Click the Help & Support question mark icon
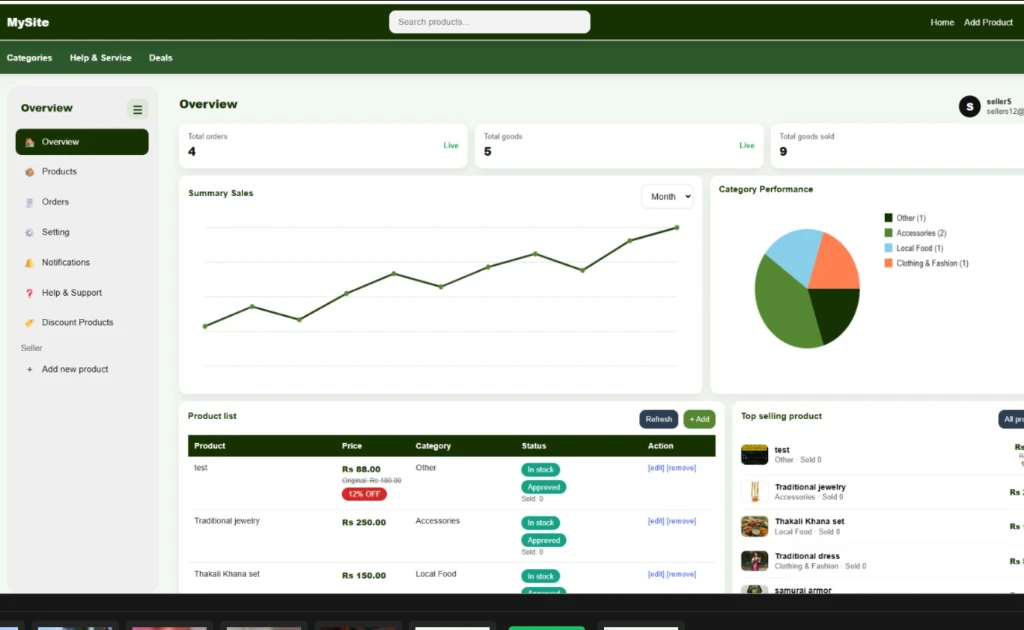1024x630 pixels. (x=29, y=293)
